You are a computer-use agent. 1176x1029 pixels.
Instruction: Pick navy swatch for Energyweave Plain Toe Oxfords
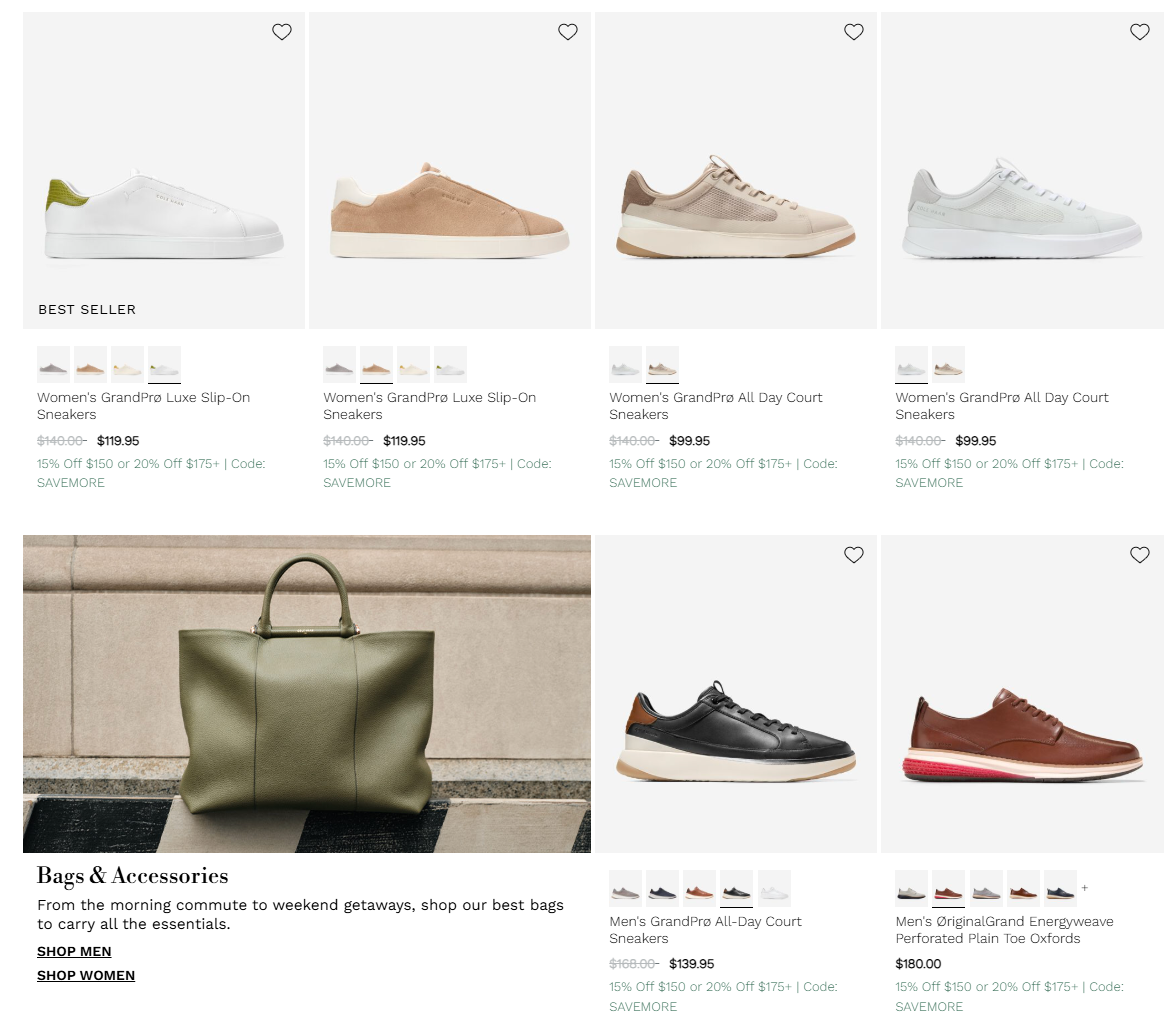click(x=1060, y=888)
